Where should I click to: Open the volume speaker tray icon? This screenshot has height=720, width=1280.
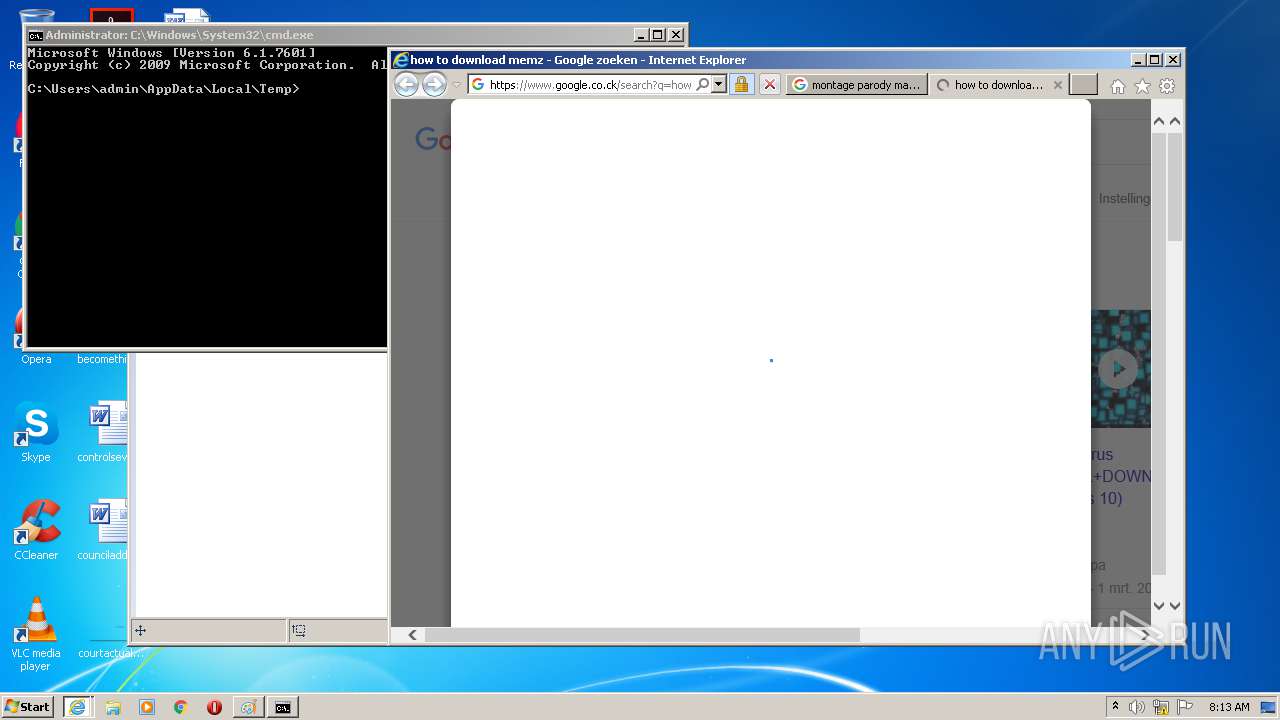[x=1137, y=707]
